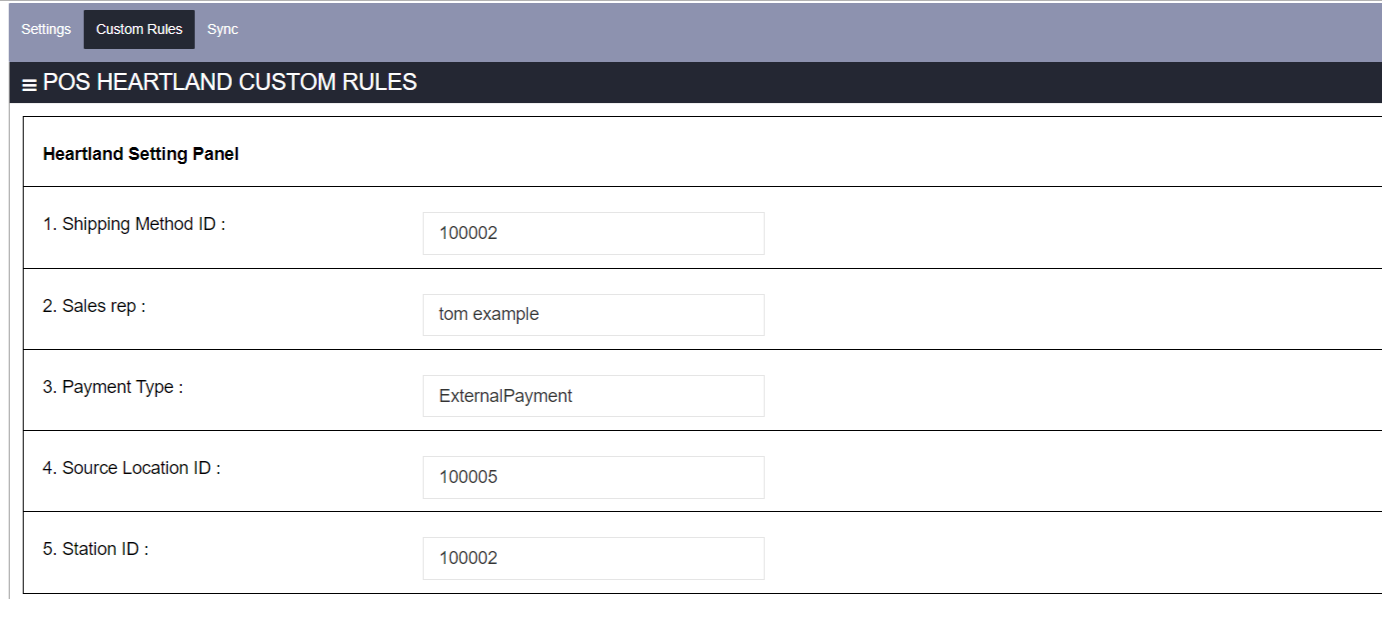Viewport: 1382px width, 632px height.
Task: Click the POS HEARTLAND CUSTOM RULES title text
Action: point(230,82)
